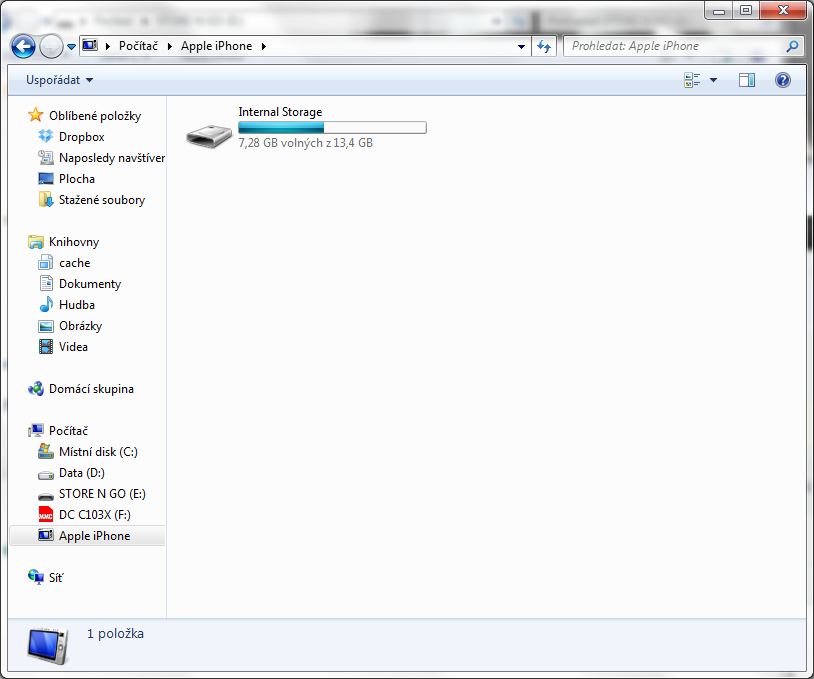The width and height of the screenshot is (814, 679).
Task: Open Domácí skupina in navigation pane
Action: (x=91, y=389)
